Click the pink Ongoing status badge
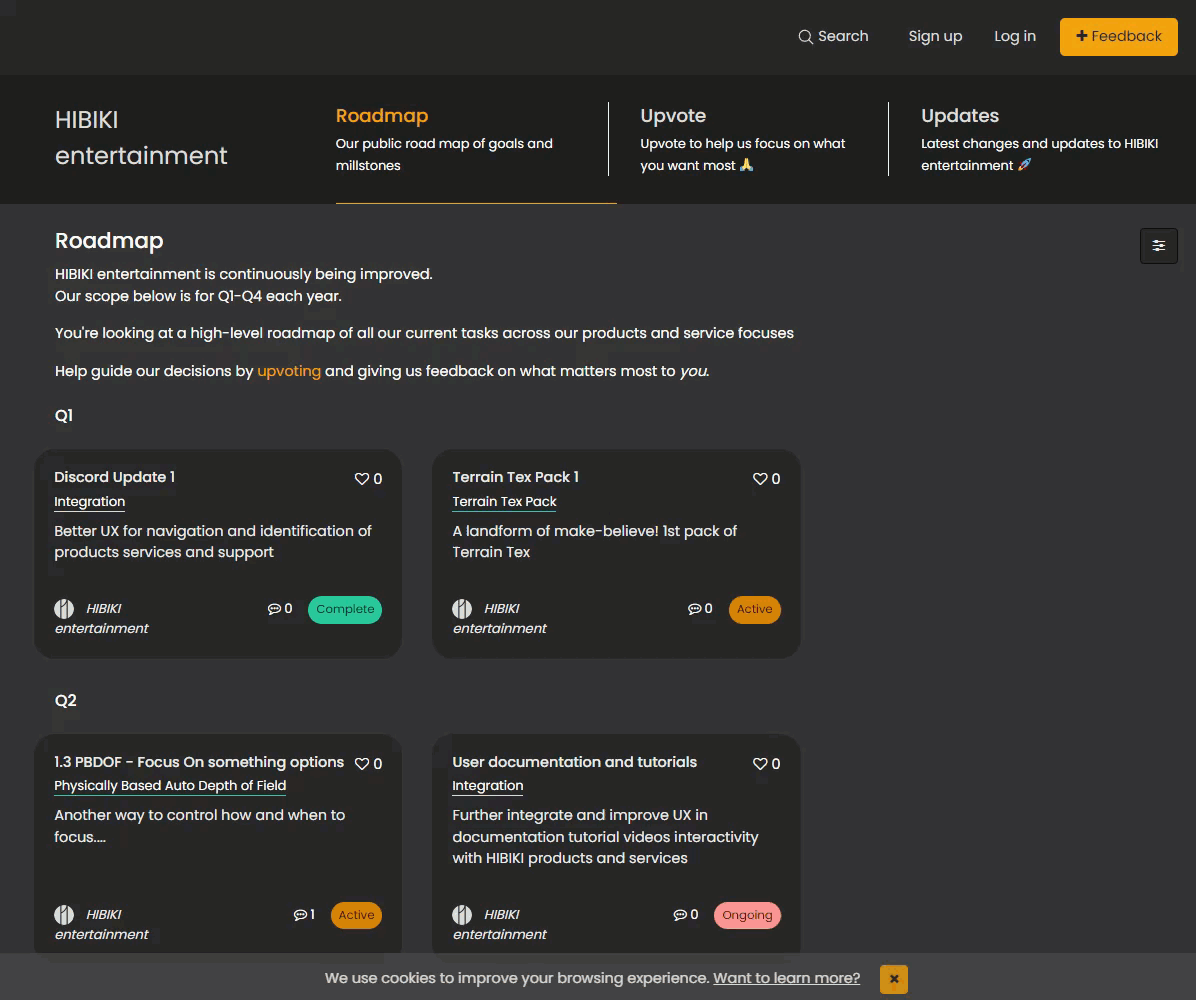1196x1000 pixels. click(747, 915)
